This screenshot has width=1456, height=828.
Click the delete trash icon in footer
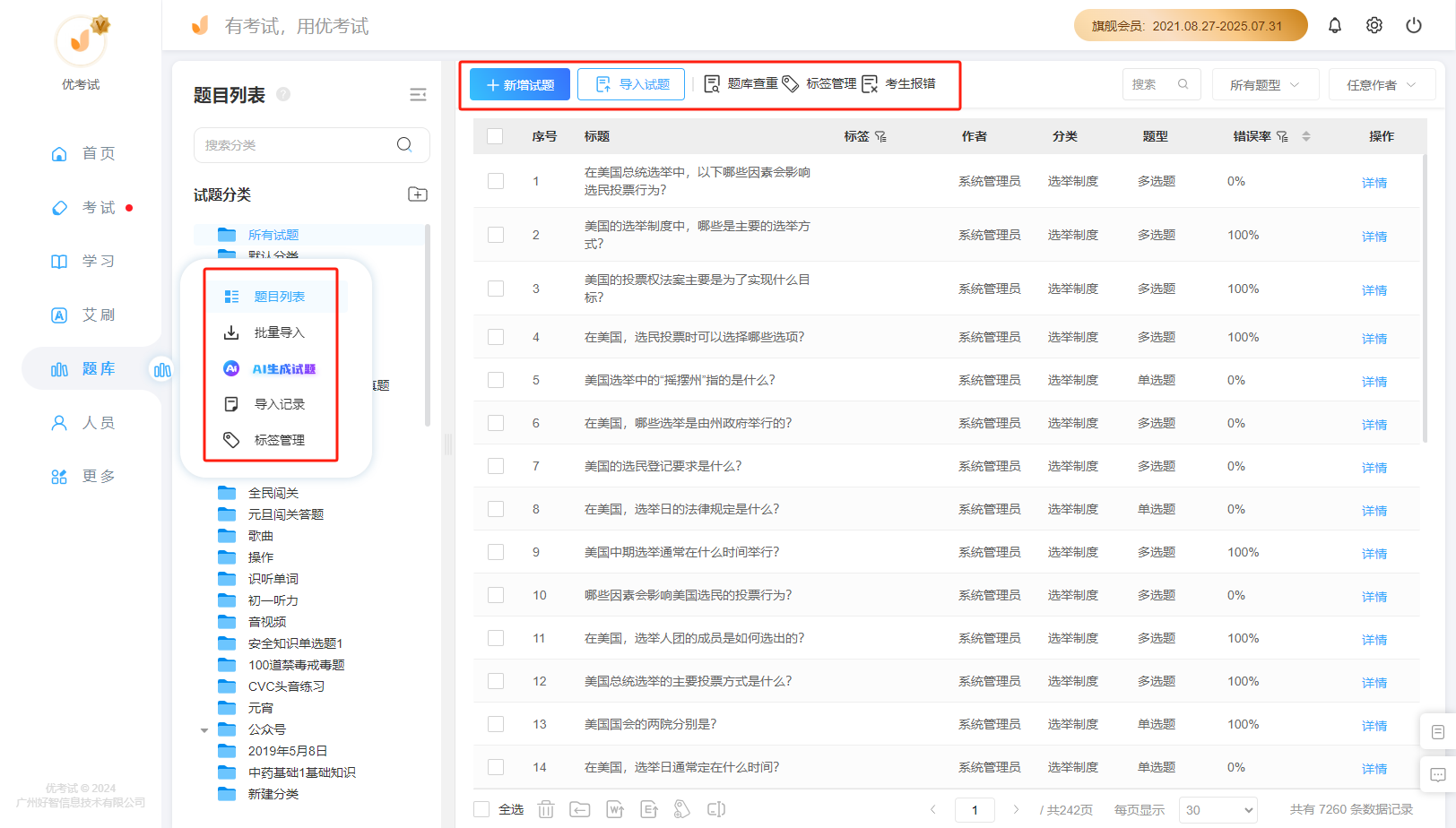coord(546,809)
